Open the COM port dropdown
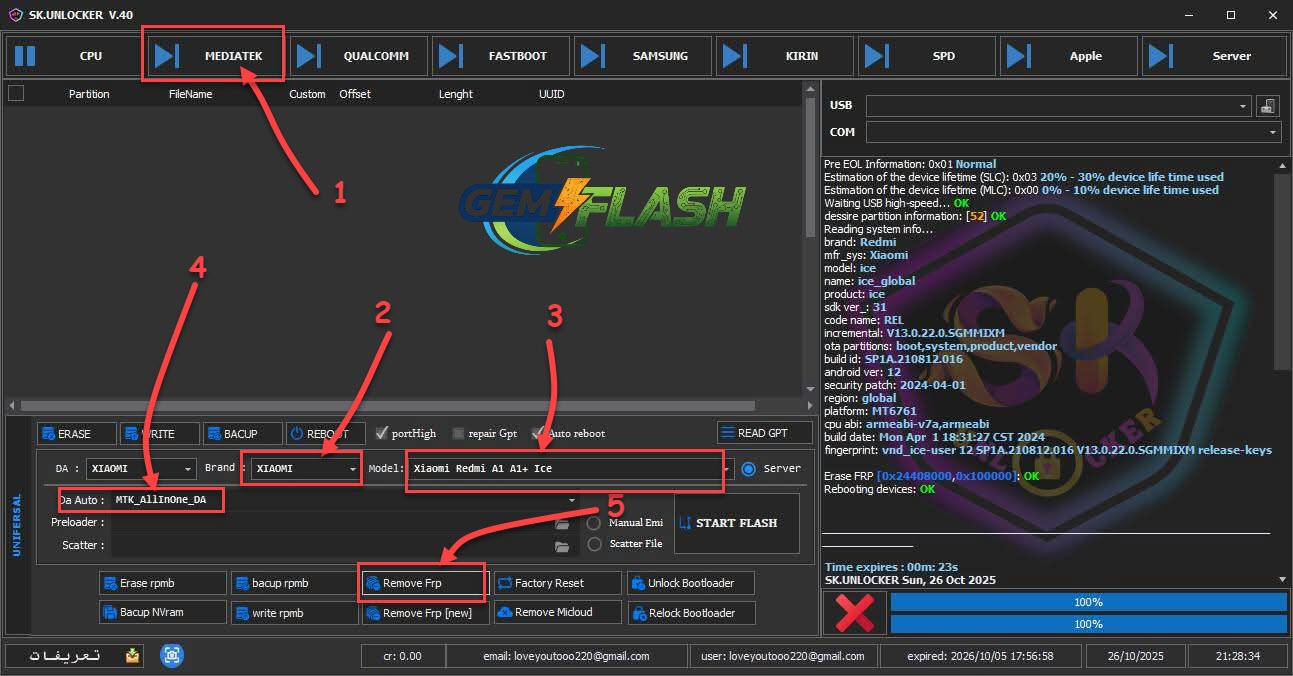This screenshot has height=676, width=1293. (x=1273, y=132)
